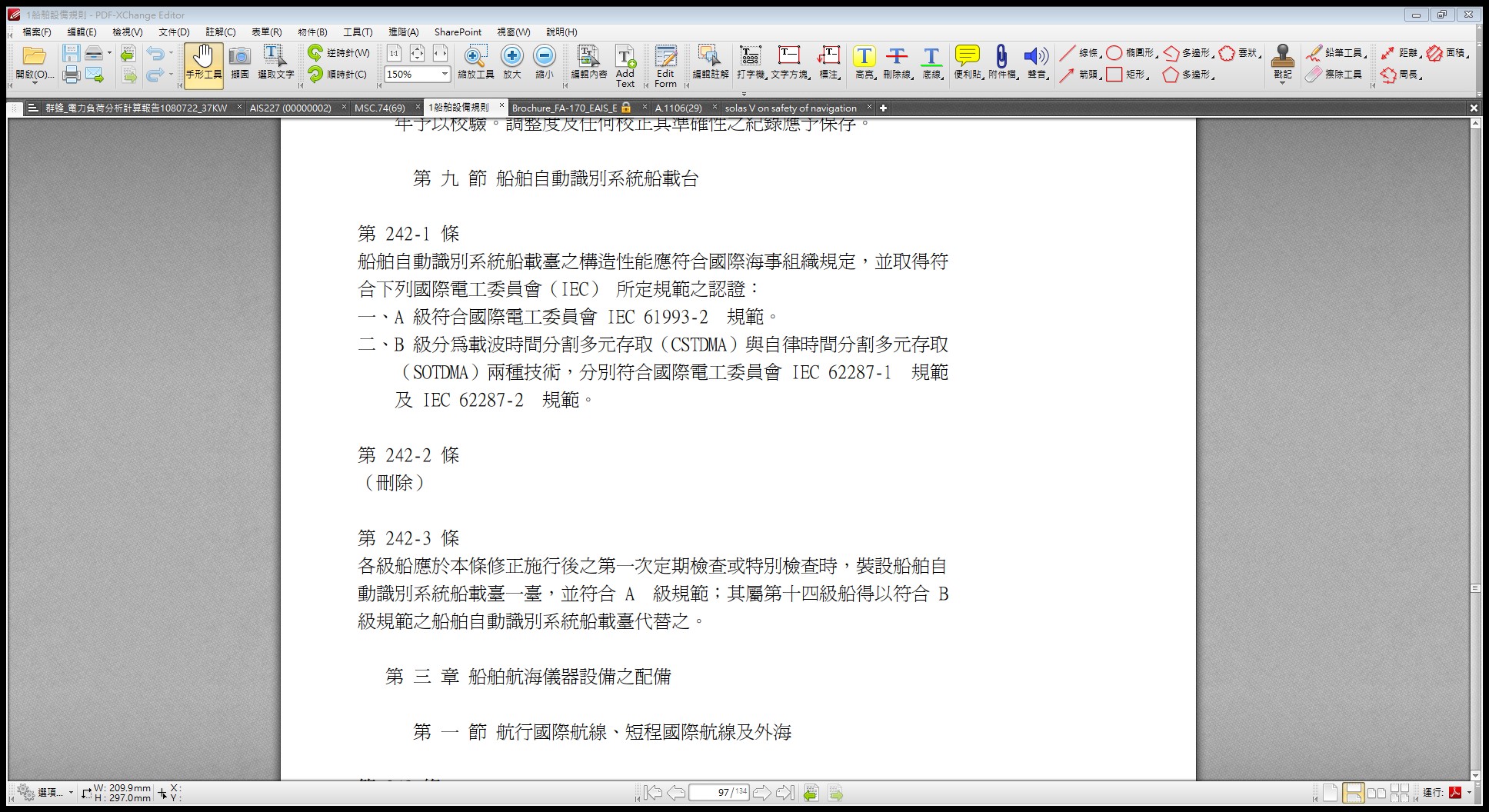
Task: Switch to the MSC.74(69) document tab
Action: pyautogui.click(x=380, y=108)
